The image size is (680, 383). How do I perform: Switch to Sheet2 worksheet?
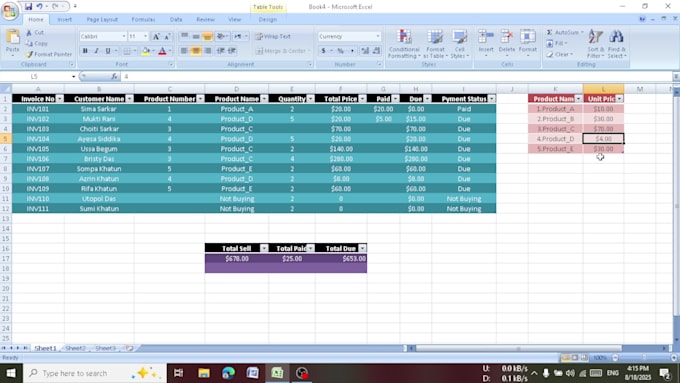pos(75,348)
